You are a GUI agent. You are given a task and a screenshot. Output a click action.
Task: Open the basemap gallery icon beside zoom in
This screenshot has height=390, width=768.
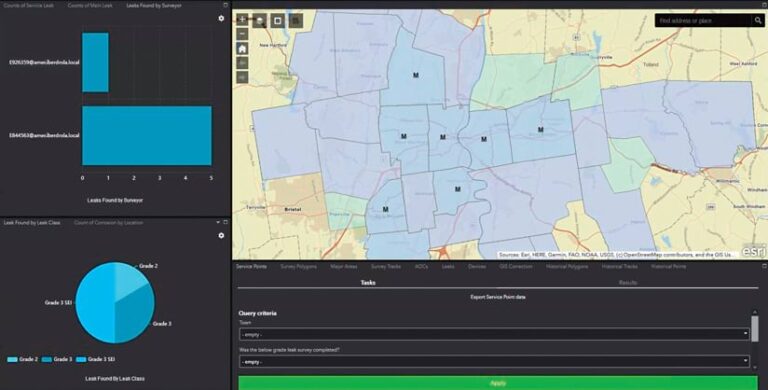pos(260,21)
